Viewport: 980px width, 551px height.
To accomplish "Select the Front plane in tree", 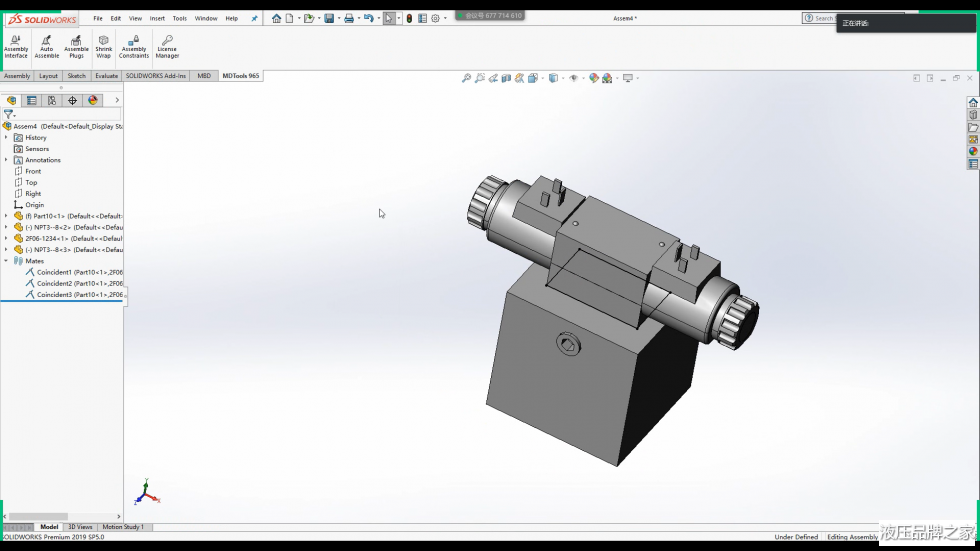I will pos(33,171).
